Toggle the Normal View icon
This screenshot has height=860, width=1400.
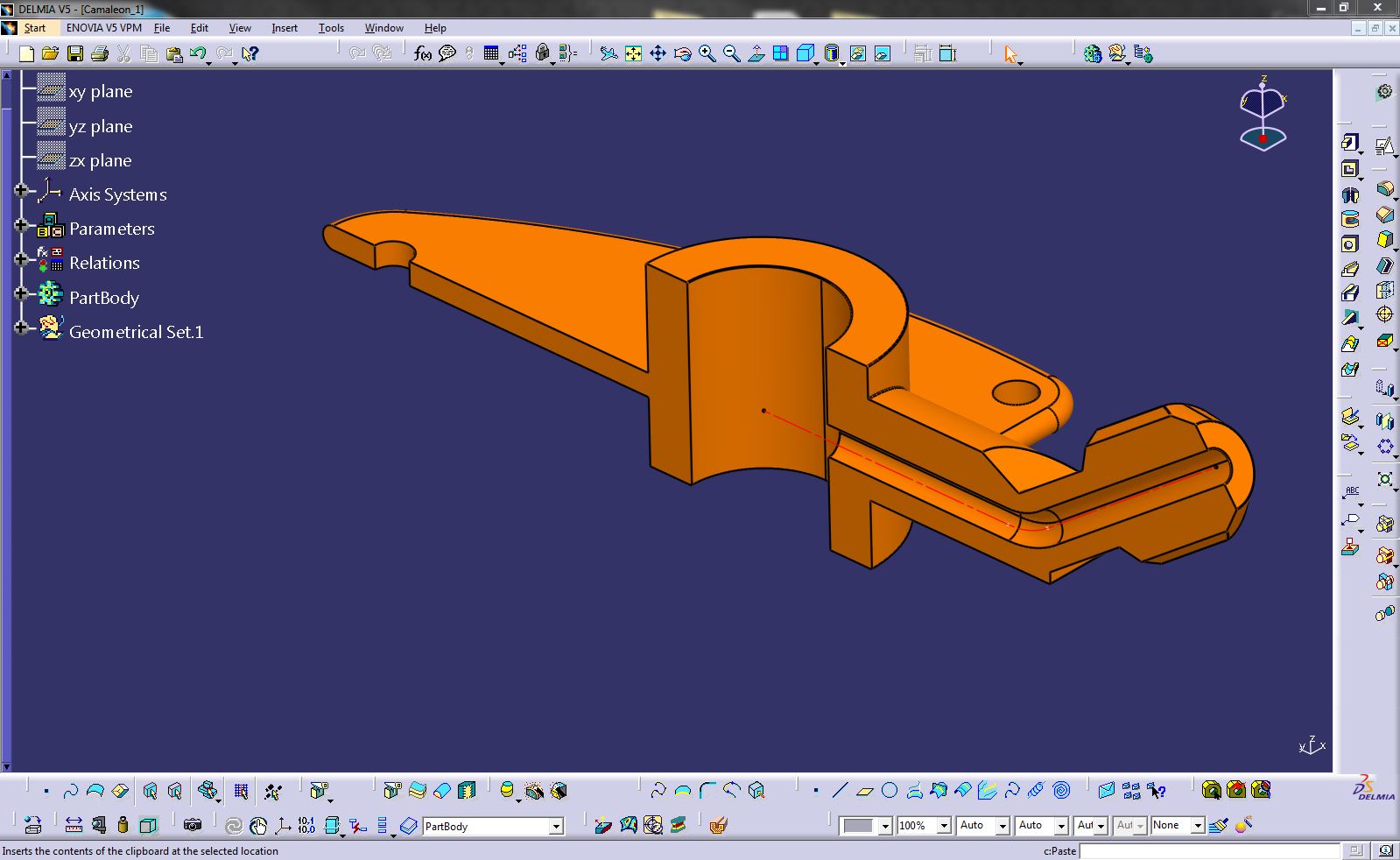pyautogui.click(x=756, y=54)
